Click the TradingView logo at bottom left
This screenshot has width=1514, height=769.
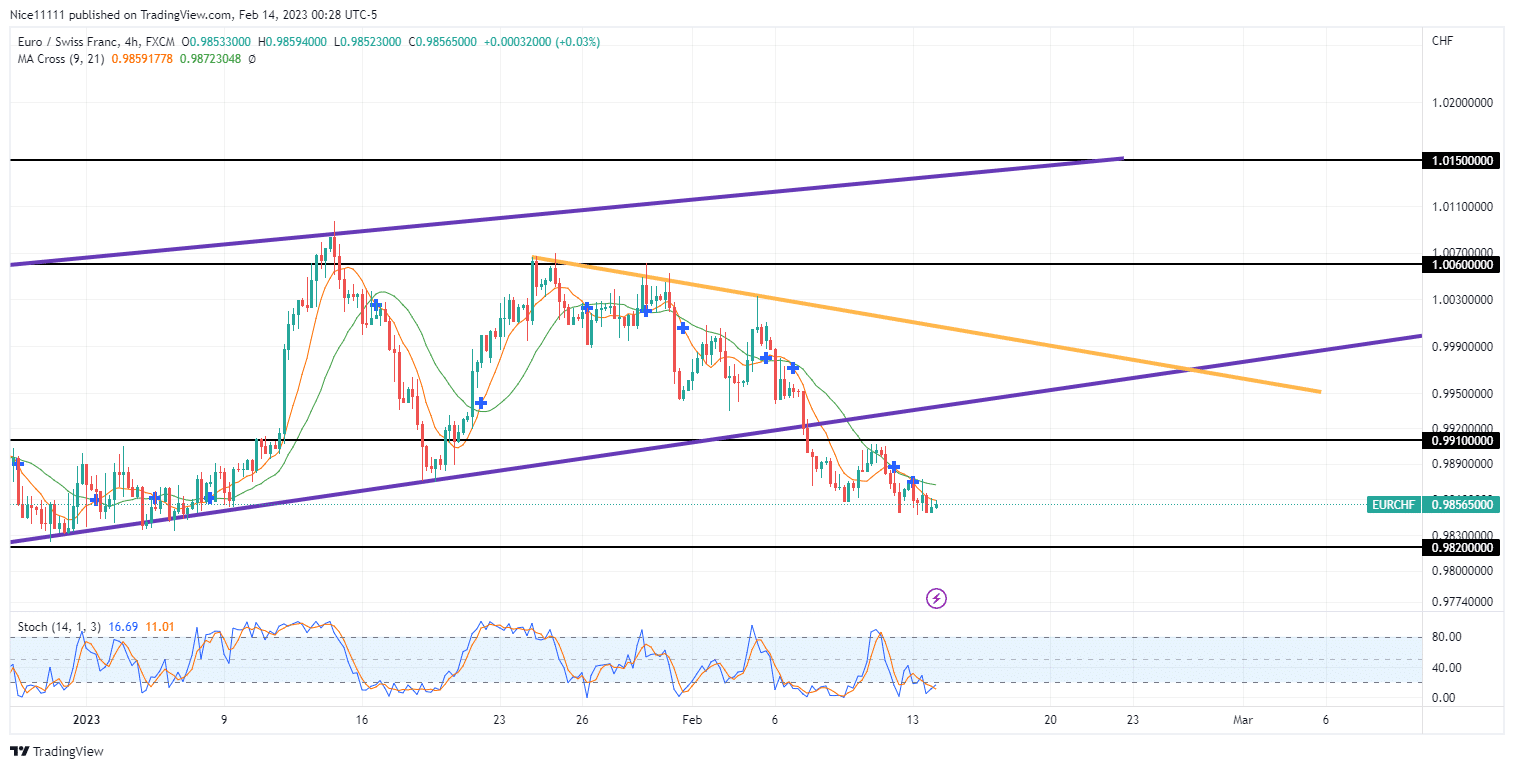57,751
